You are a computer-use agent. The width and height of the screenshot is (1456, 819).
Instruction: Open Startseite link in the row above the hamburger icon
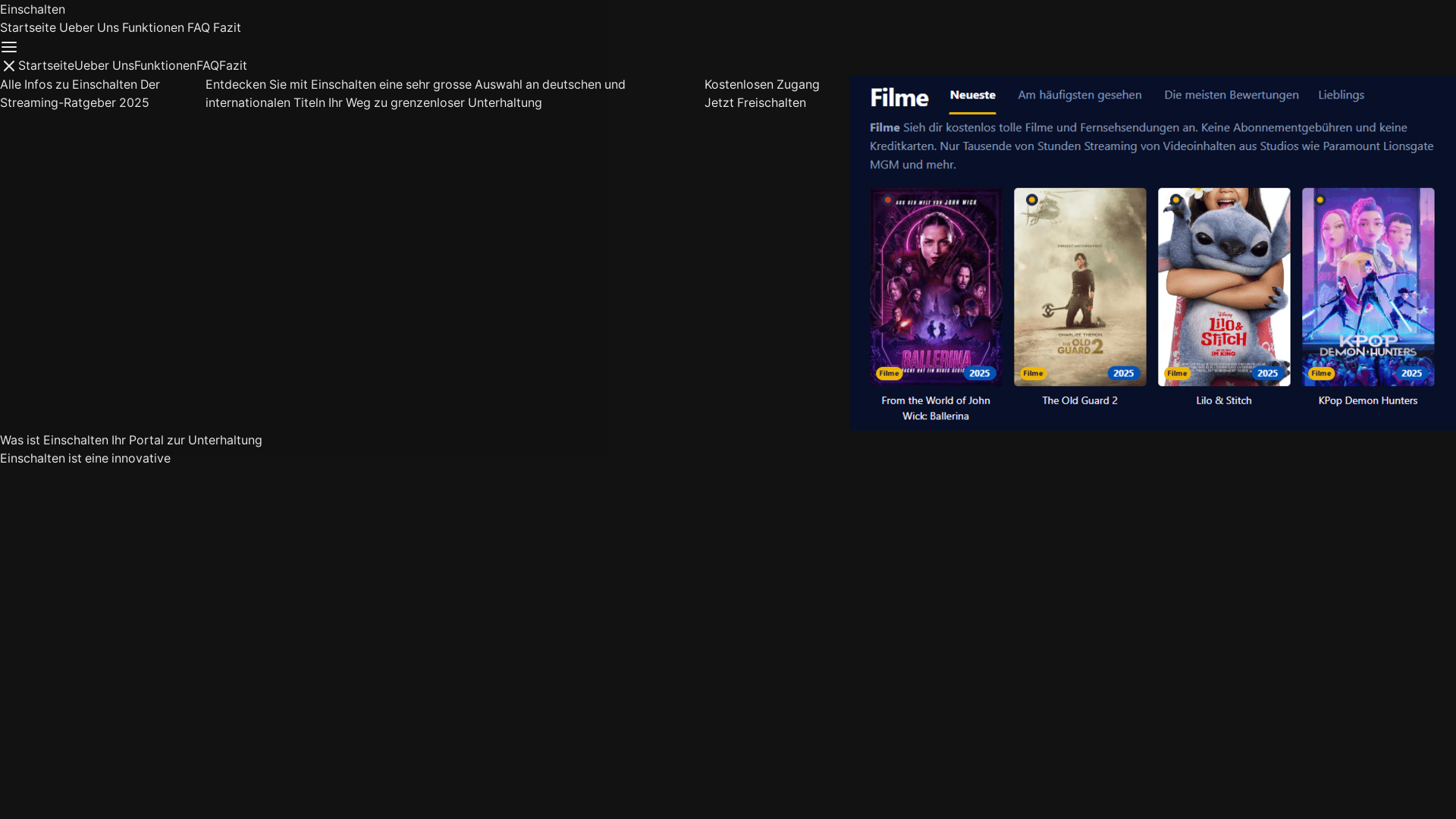coord(28,27)
